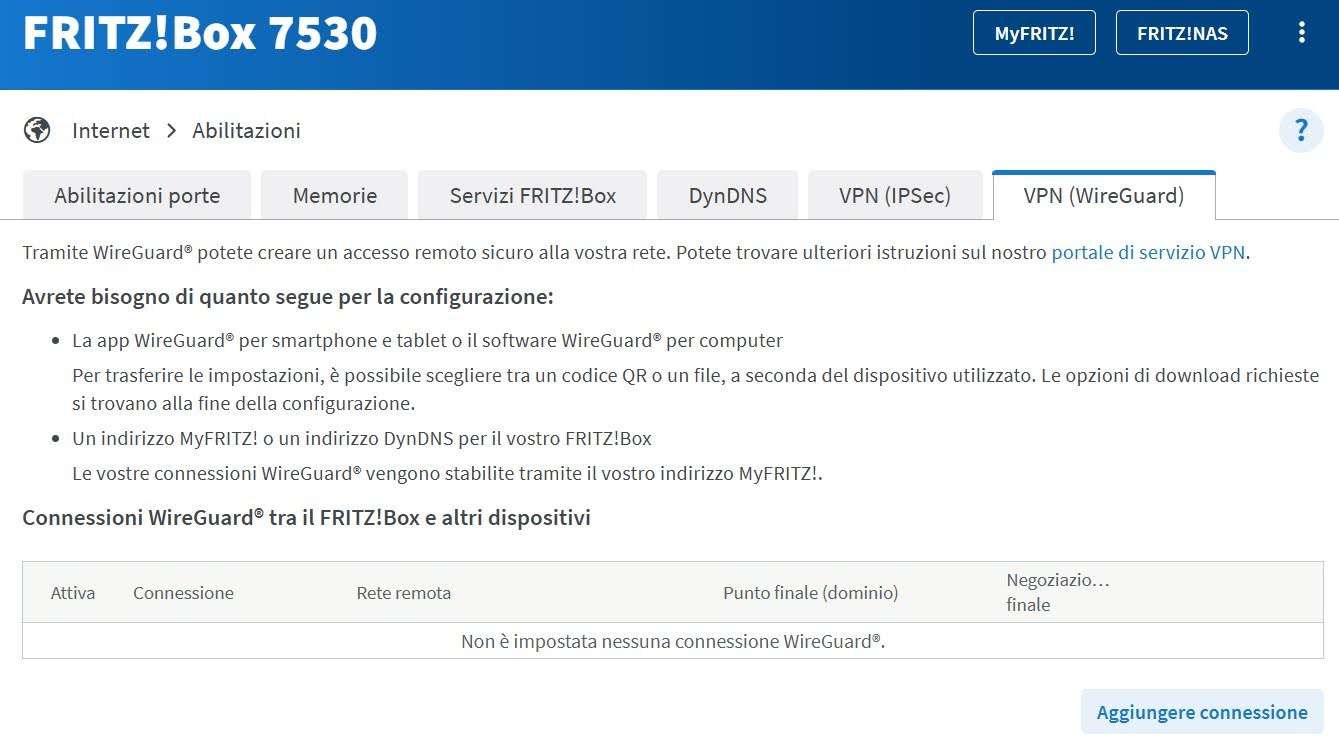Click the Connessione column header
The width and height of the screenshot is (1339, 753).
(183, 593)
